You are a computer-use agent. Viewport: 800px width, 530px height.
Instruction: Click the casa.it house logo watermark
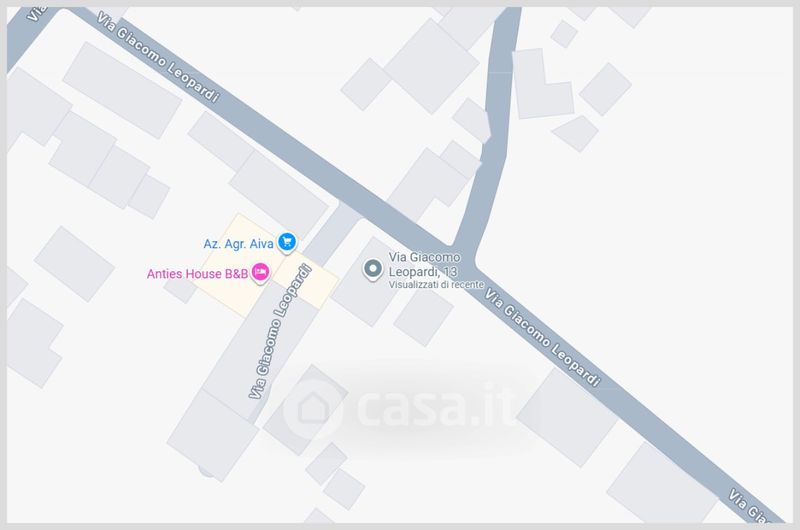pos(312,409)
